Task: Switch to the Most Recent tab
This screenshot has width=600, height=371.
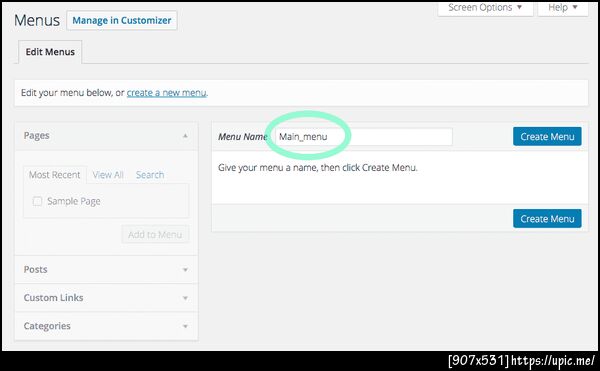Action: (x=55, y=175)
